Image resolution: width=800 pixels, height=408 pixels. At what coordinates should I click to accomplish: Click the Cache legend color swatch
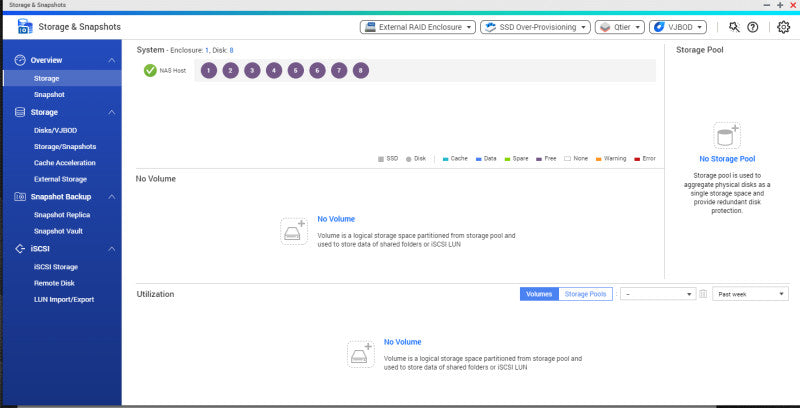[445, 159]
